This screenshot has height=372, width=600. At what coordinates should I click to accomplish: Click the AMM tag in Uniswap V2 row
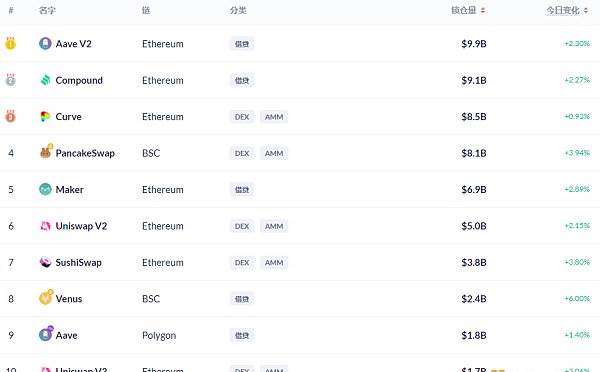[274, 226]
